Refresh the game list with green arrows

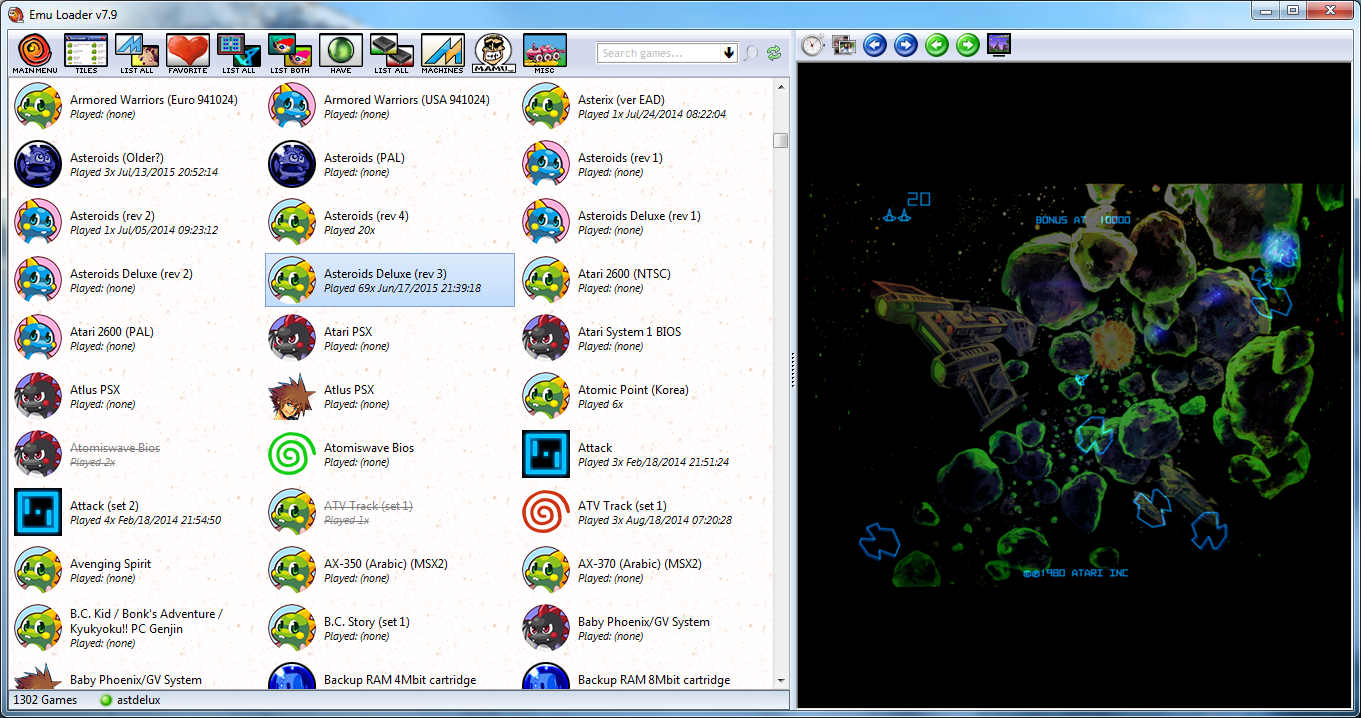coord(774,53)
